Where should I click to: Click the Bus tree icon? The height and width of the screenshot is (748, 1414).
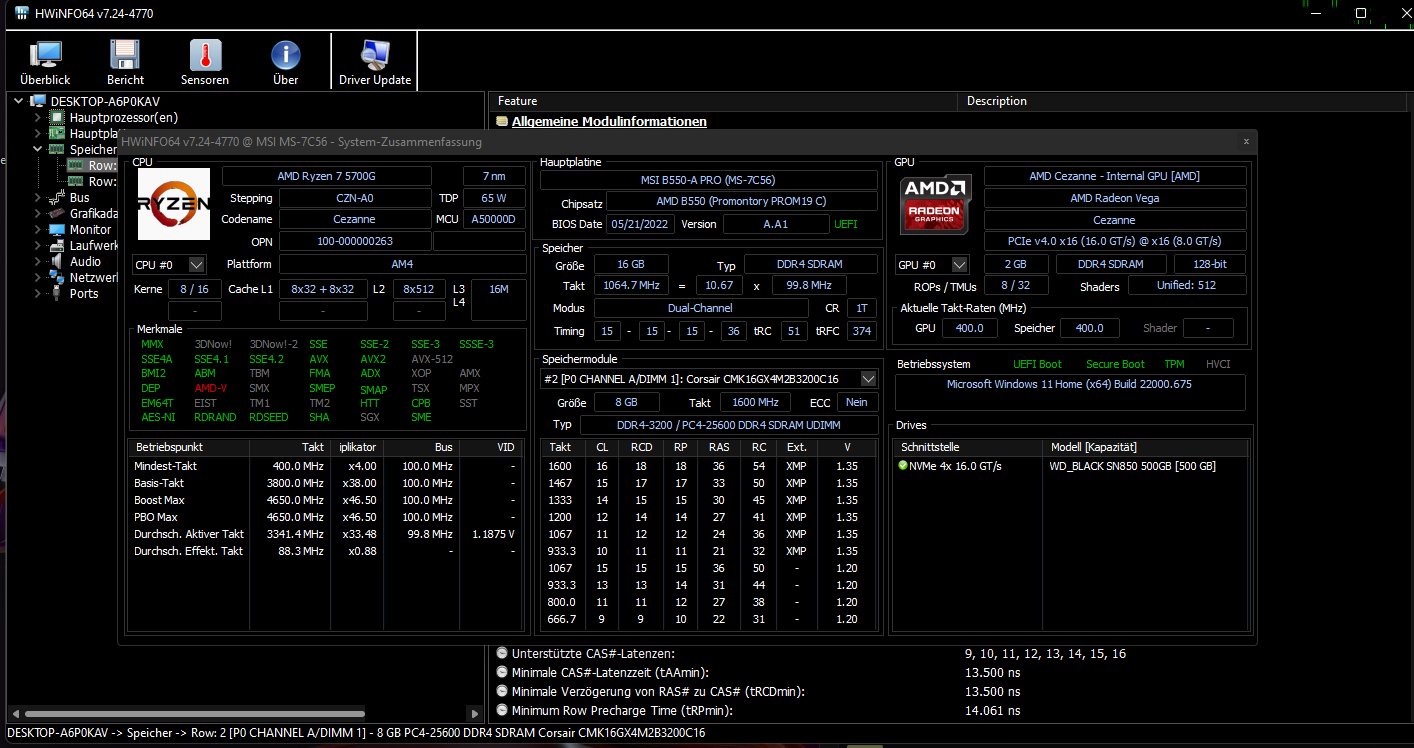(58, 198)
